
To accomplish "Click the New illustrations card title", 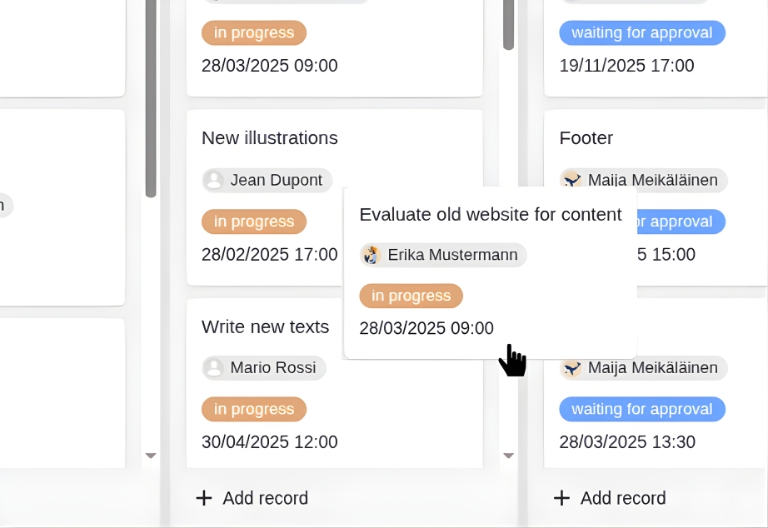I will [x=269, y=138].
